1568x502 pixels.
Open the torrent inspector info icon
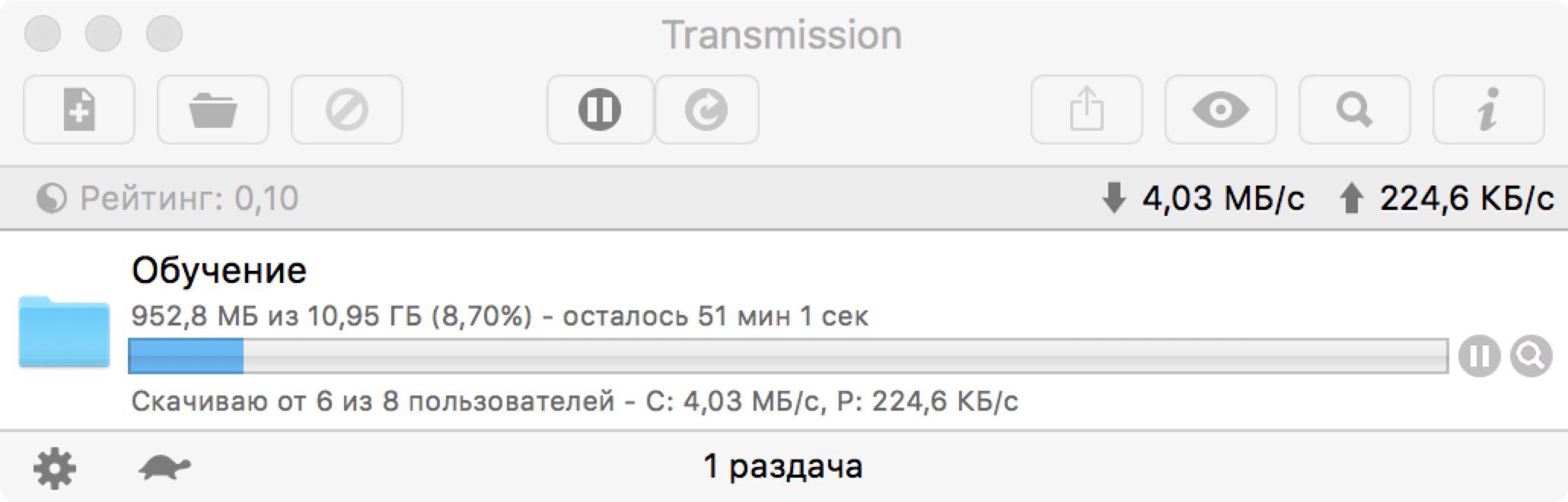coord(1488,110)
